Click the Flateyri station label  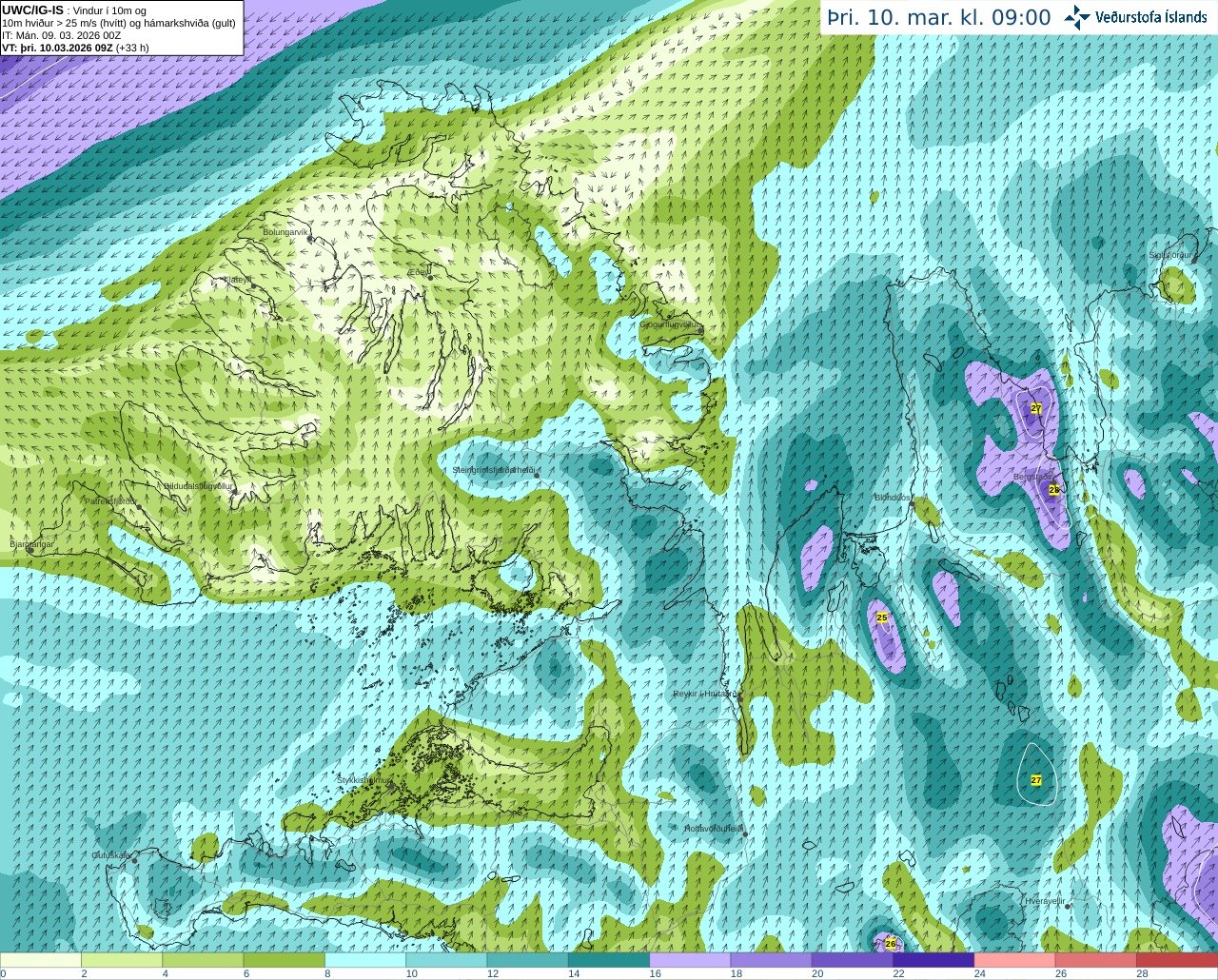point(238,280)
